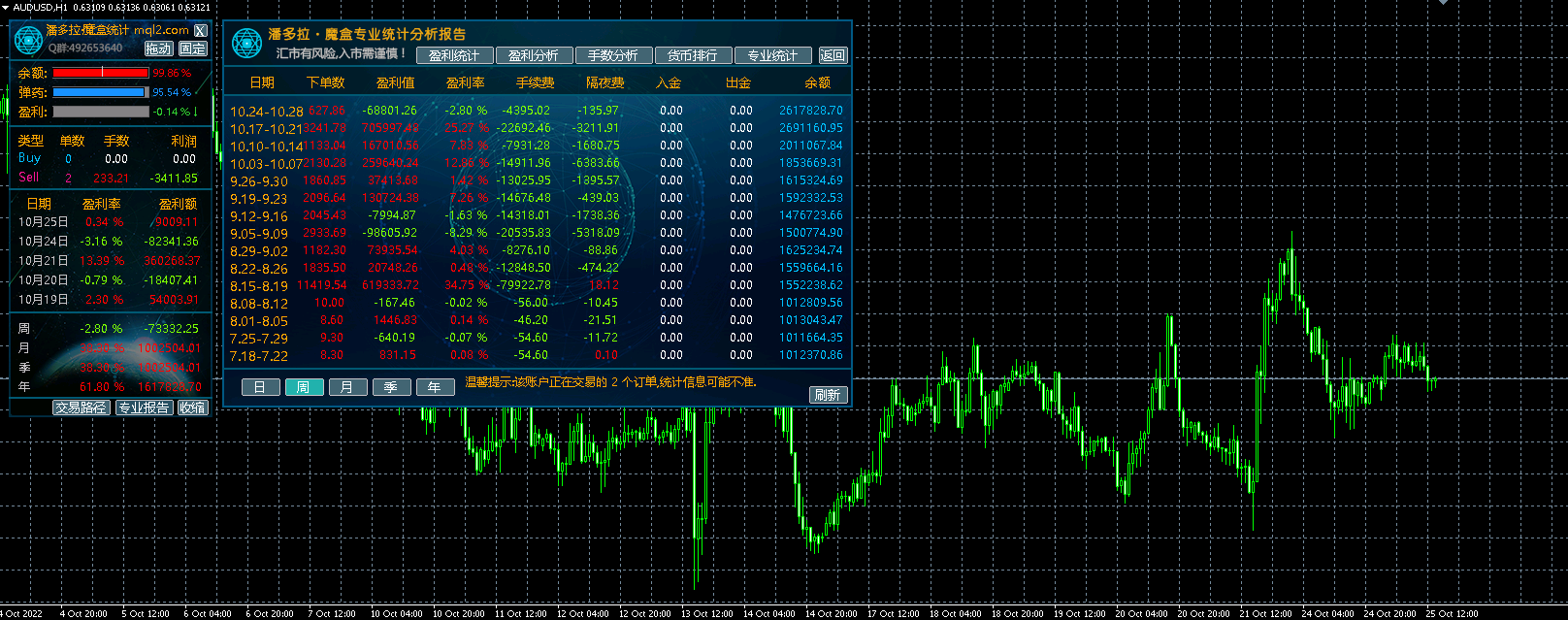Screen dimensions: 1568x620
Task: Open the 专业统计 tab
Action: click(x=772, y=55)
